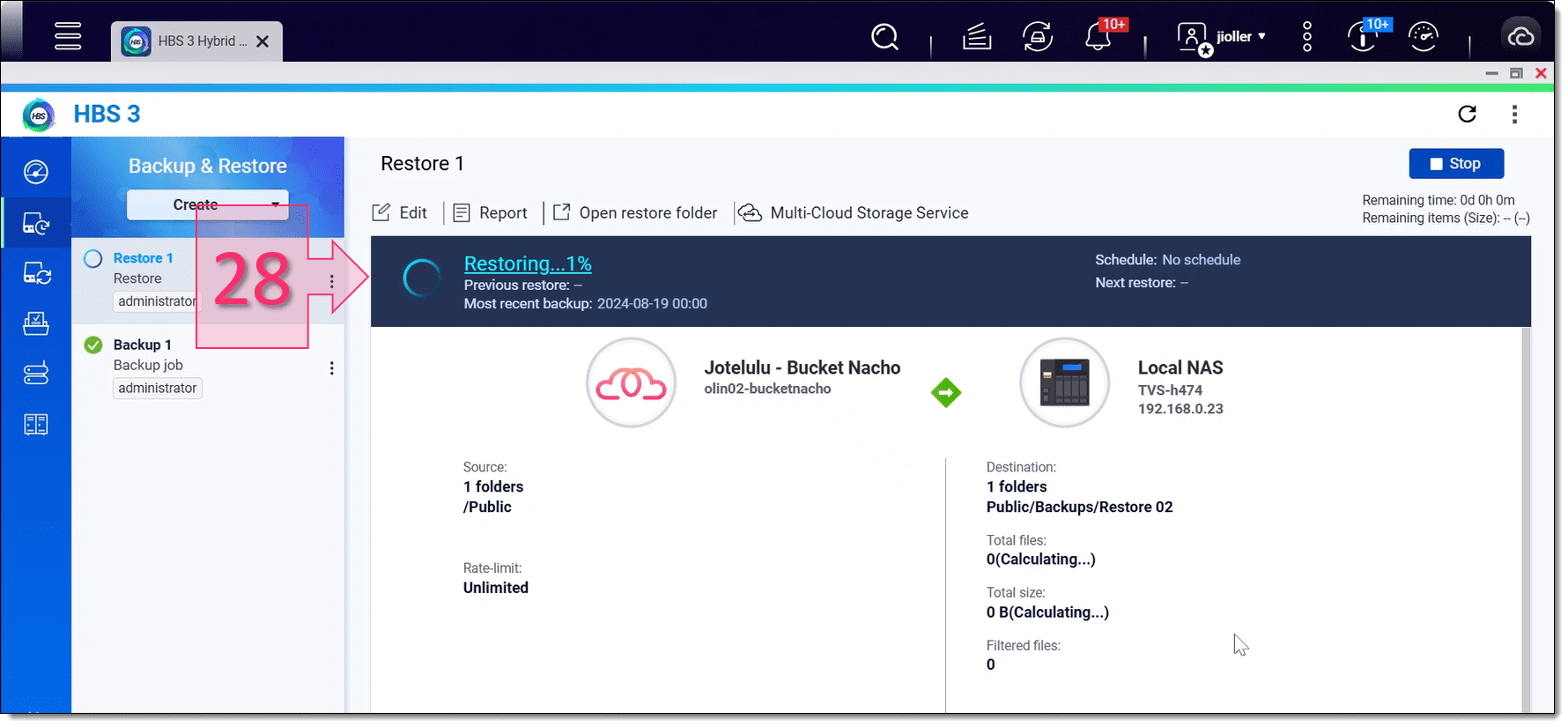The height and width of the screenshot is (727, 1568).
Task: Click the user account icon
Action: [x=1194, y=38]
